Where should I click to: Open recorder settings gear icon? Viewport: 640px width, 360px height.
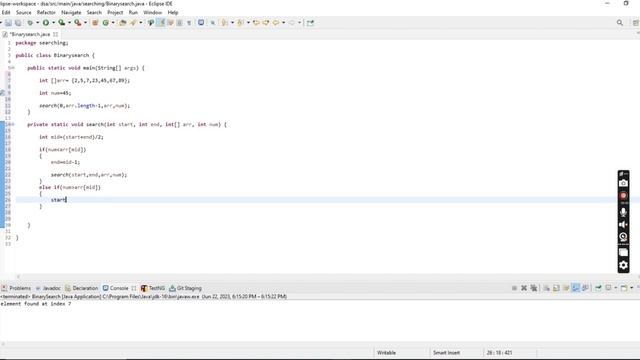[x=623, y=265]
